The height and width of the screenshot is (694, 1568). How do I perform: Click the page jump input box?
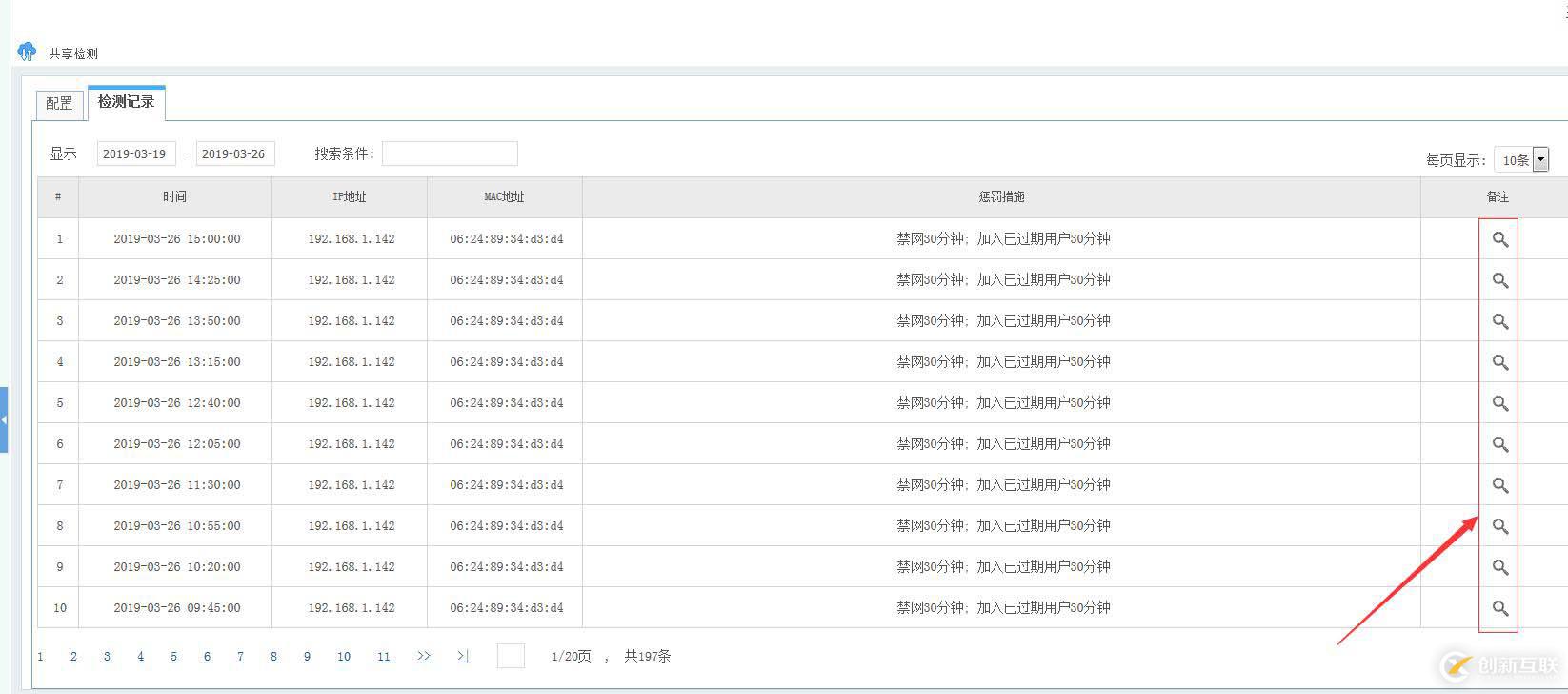(511, 656)
